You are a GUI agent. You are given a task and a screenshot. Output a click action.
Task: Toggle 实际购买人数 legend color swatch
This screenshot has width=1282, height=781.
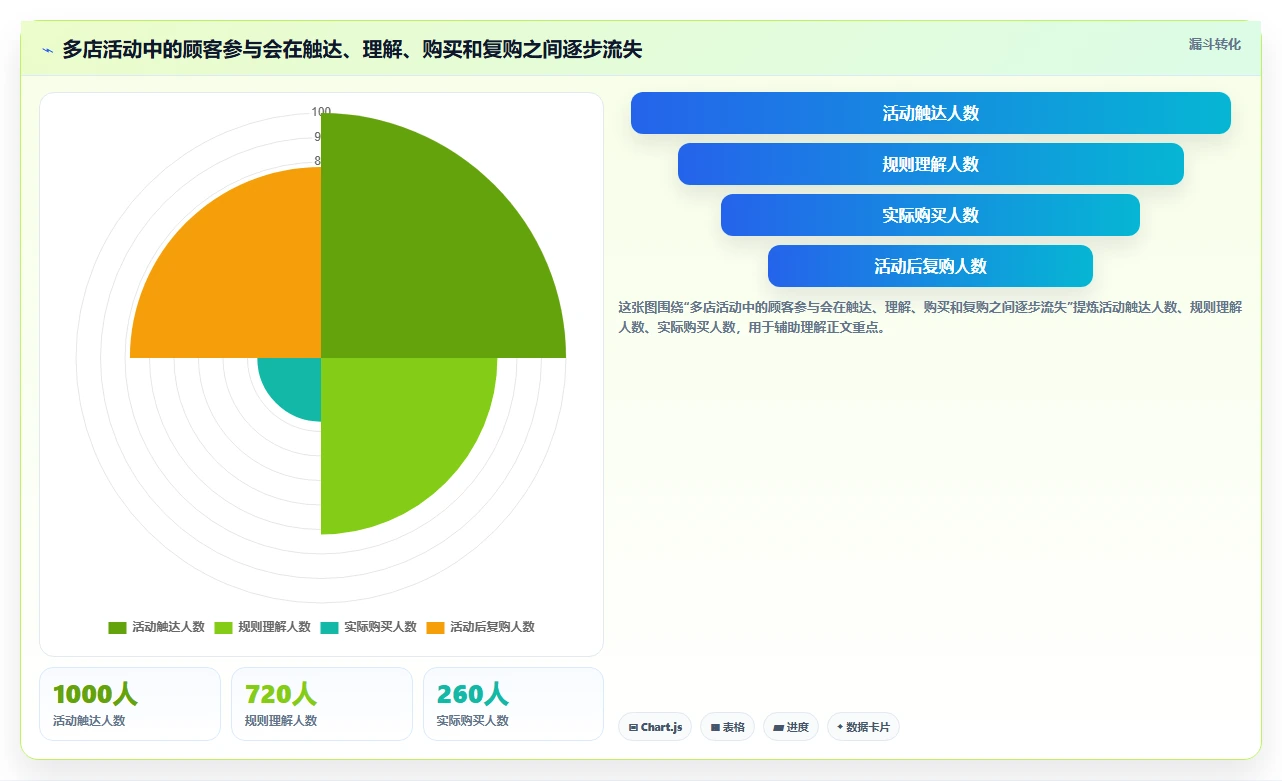click(x=329, y=627)
